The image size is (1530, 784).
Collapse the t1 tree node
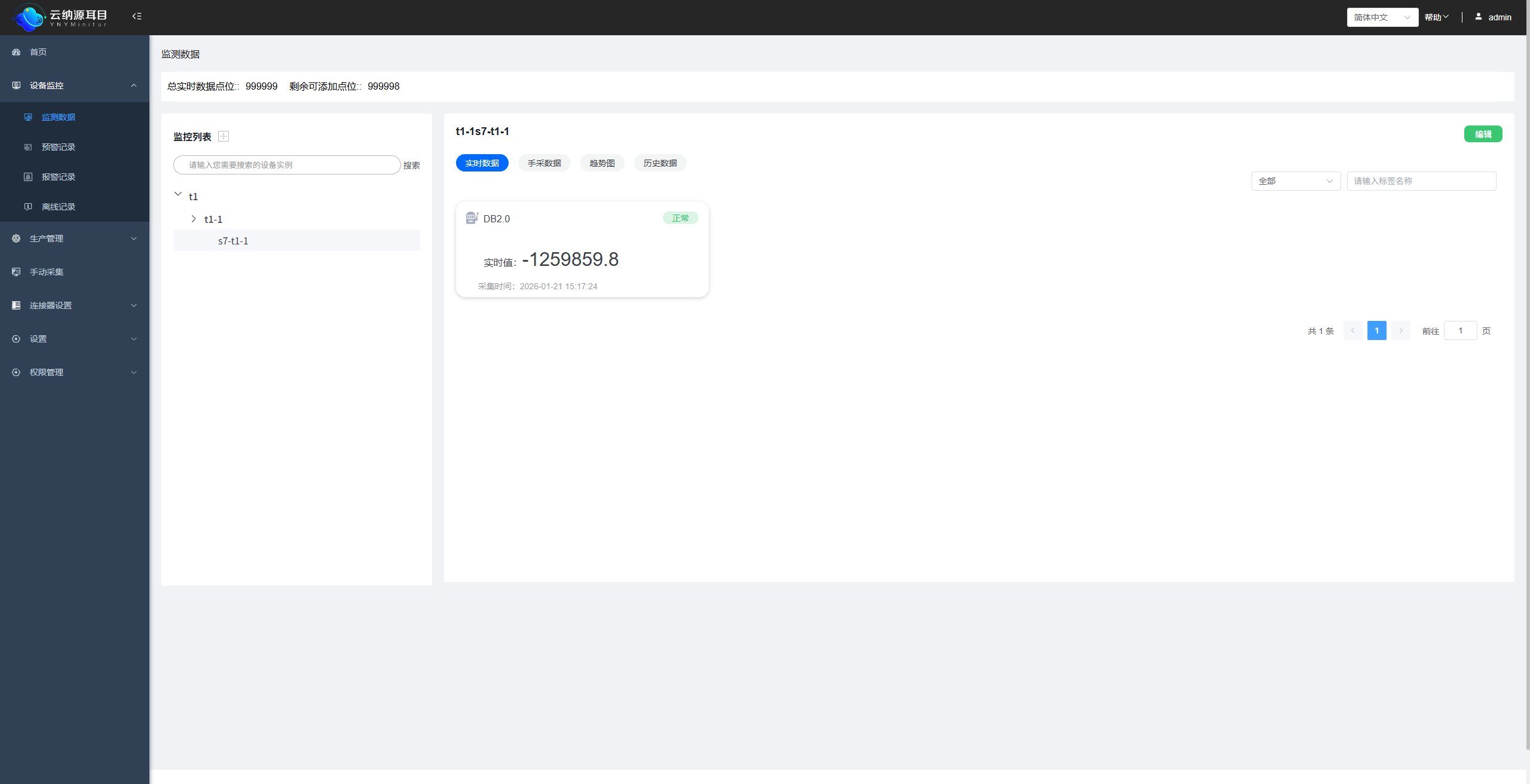pyautogui.click(x=178, y=194)
